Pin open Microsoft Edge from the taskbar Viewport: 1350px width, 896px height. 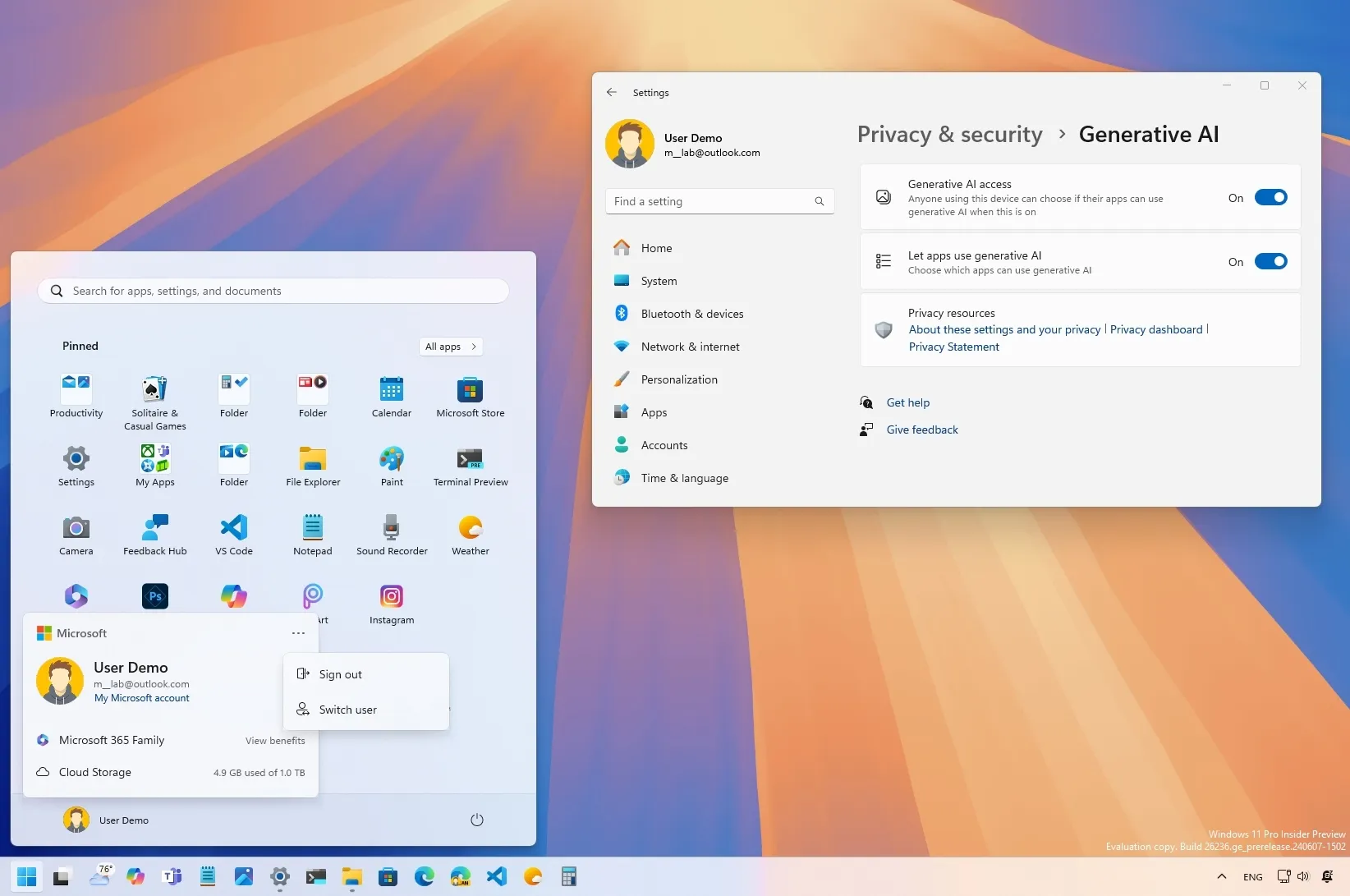coord(424,876)
